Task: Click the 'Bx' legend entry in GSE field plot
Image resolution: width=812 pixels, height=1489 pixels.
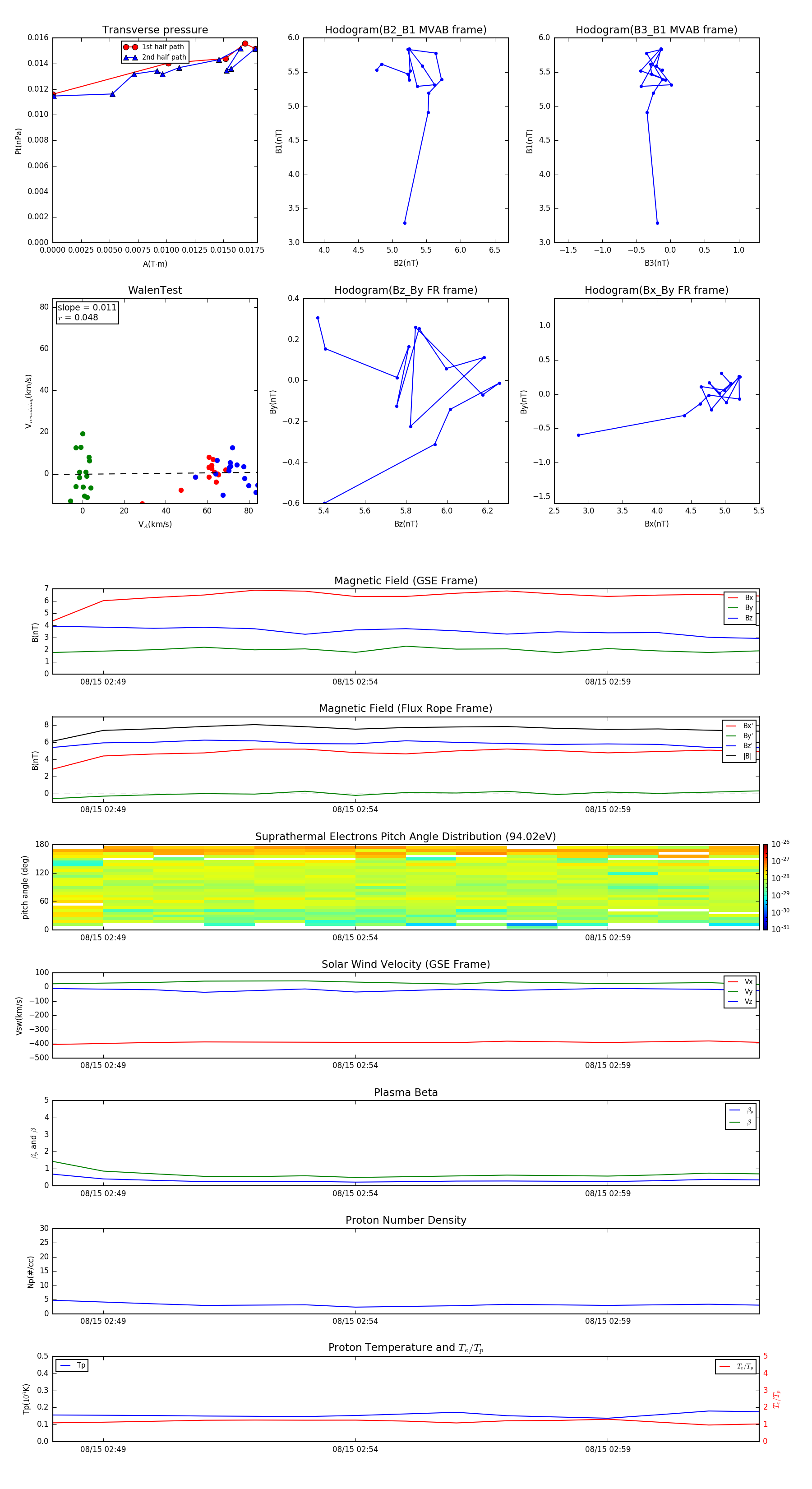Action: pos(740,598)
